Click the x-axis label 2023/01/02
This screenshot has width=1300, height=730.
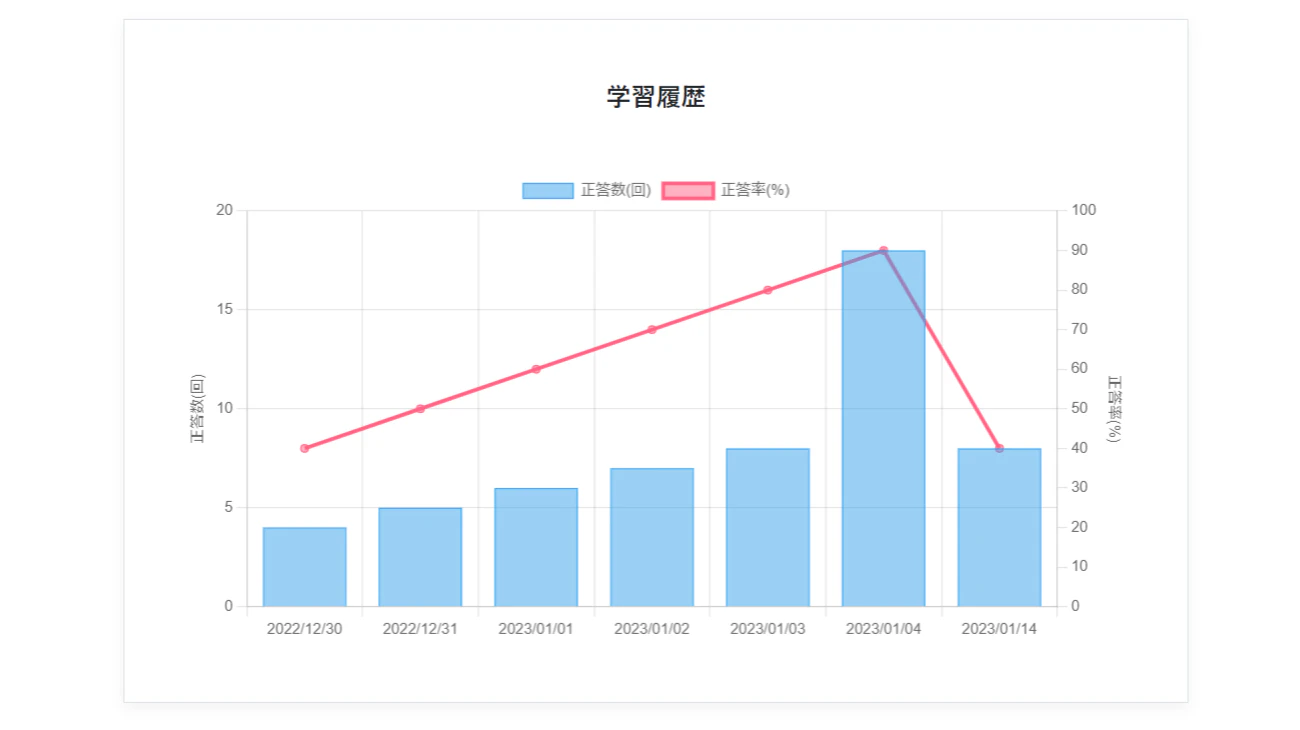[652, 629]
